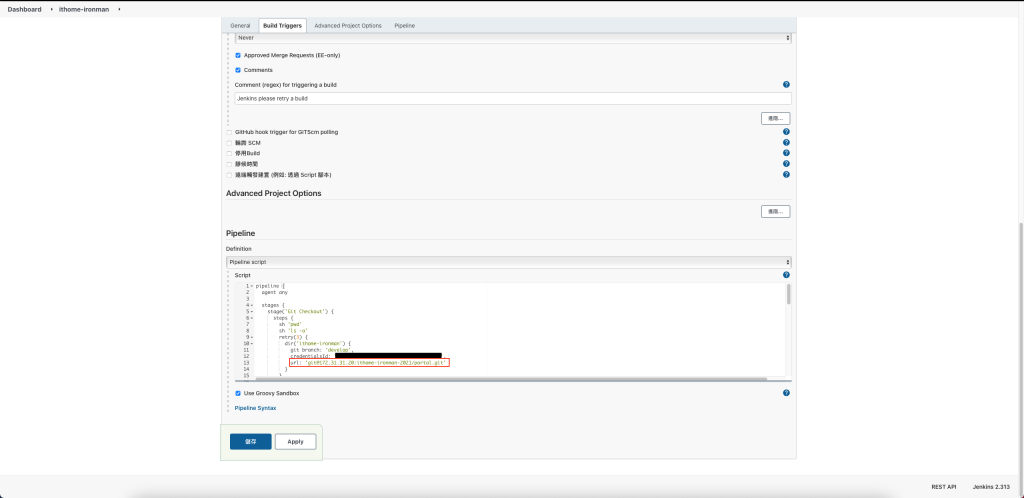Open ithome-ironman breadcrumb link
The image size is (1024, 498).
[86, 10]
